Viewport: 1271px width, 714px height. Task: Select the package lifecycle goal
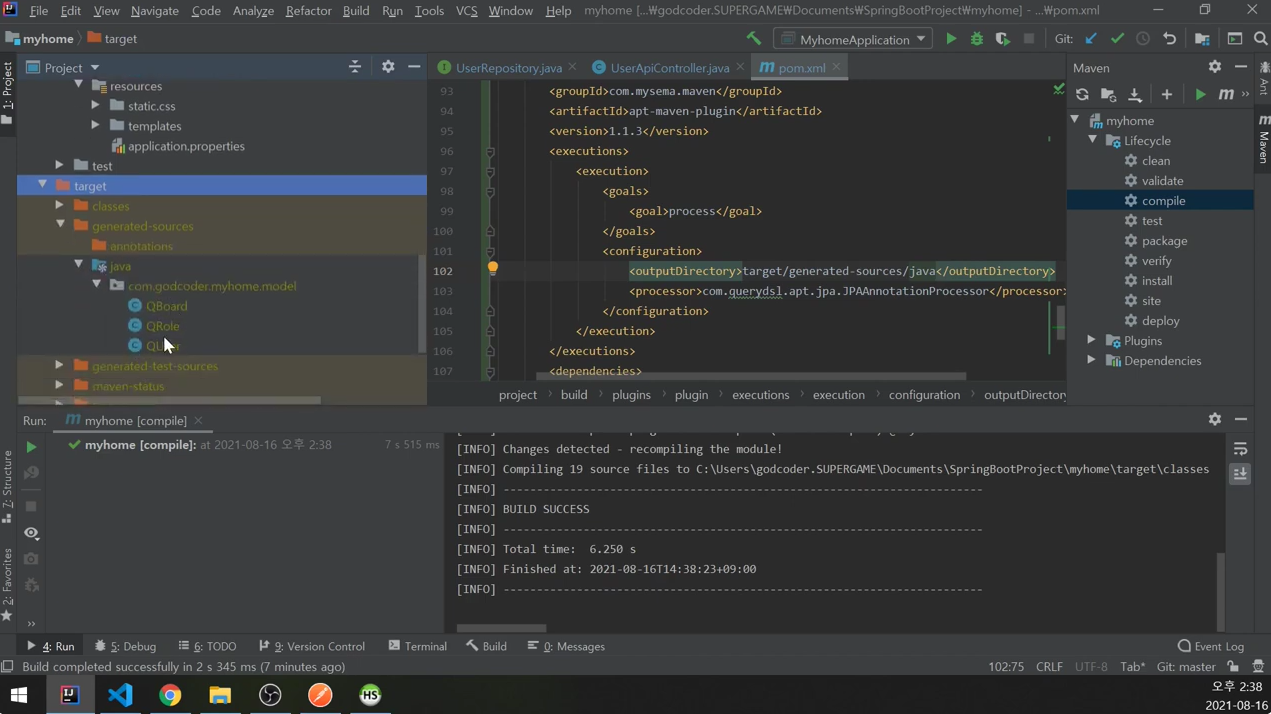click(x=1164, y=241)
